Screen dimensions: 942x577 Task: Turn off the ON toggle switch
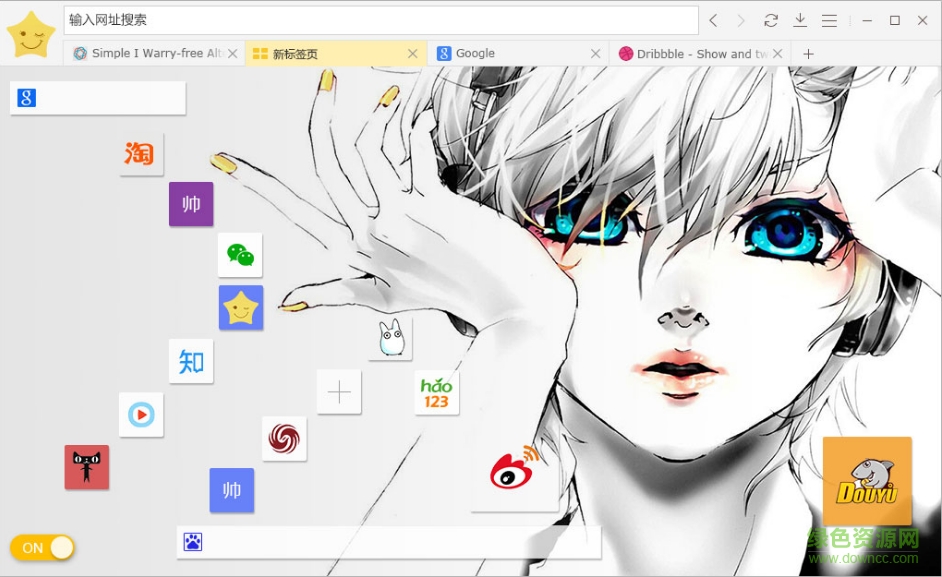tap(42, 547)
